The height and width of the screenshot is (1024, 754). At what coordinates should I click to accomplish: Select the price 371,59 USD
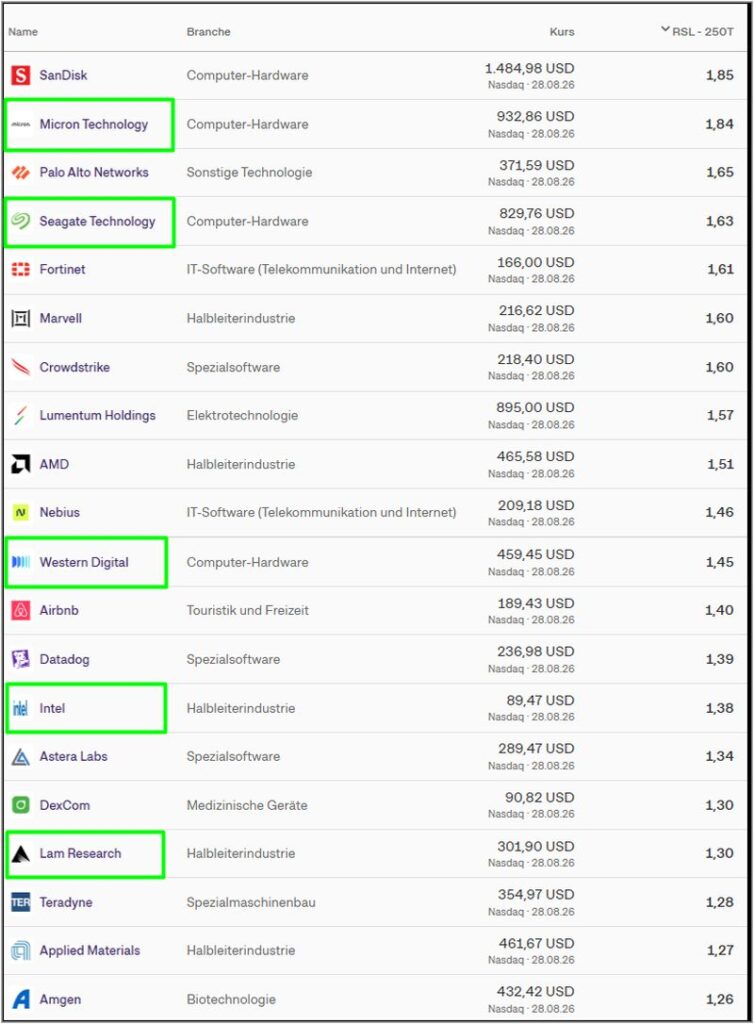pyautogui.click(x=537, y=165)
